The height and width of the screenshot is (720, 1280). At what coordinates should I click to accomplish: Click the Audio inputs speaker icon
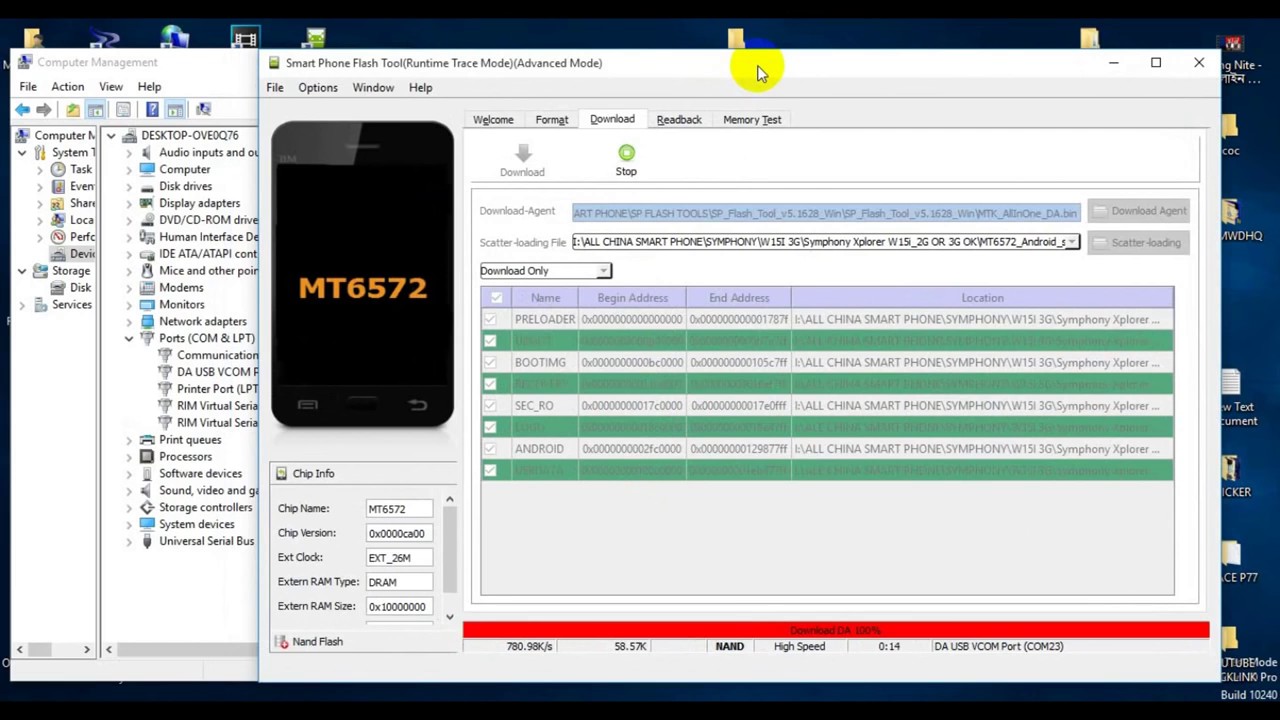pyautogui.click(x=147, y=152)
